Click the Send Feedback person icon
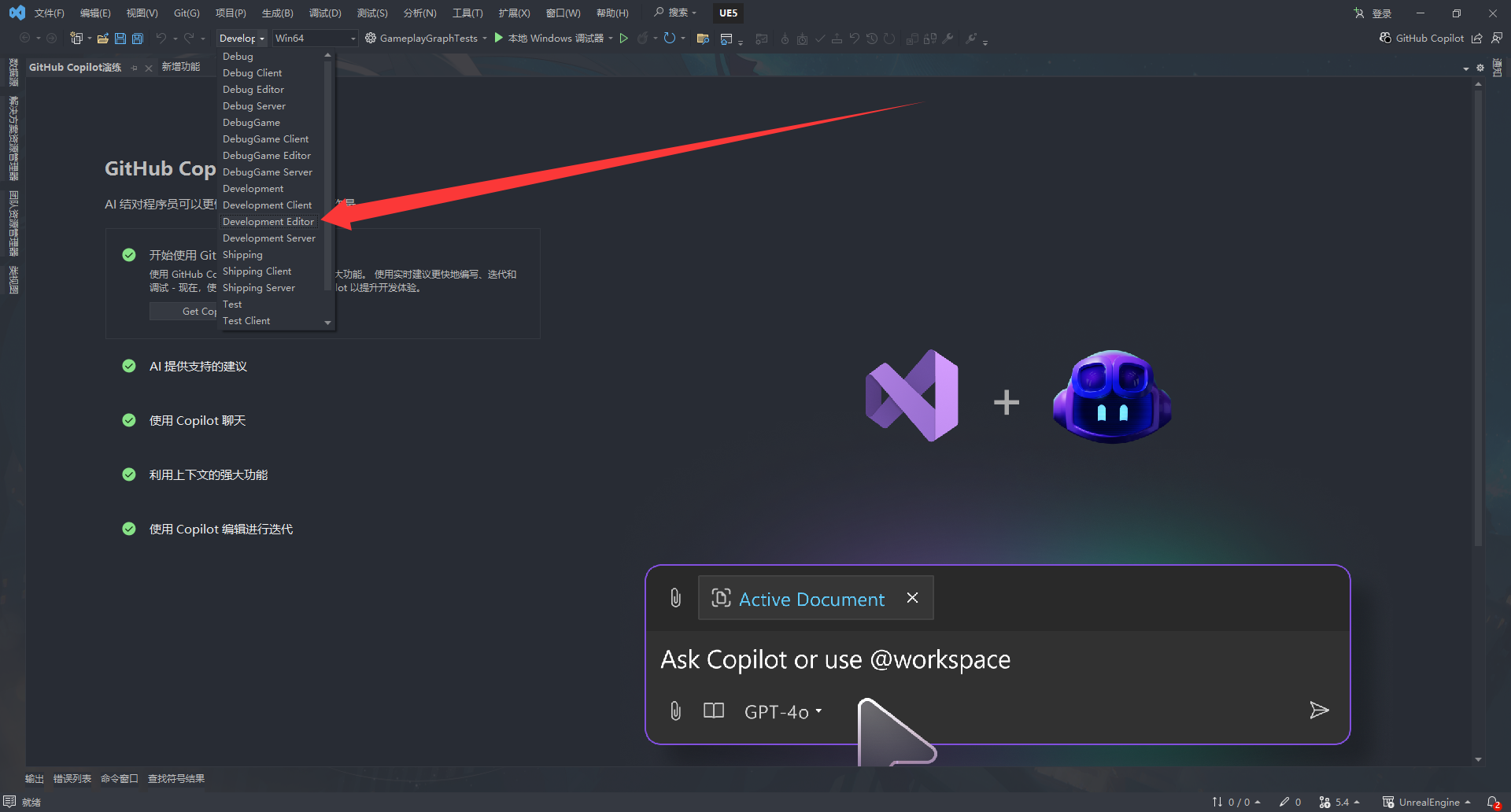The image size is (1511, 812). pyautogui.click(x=1496, y=38)
